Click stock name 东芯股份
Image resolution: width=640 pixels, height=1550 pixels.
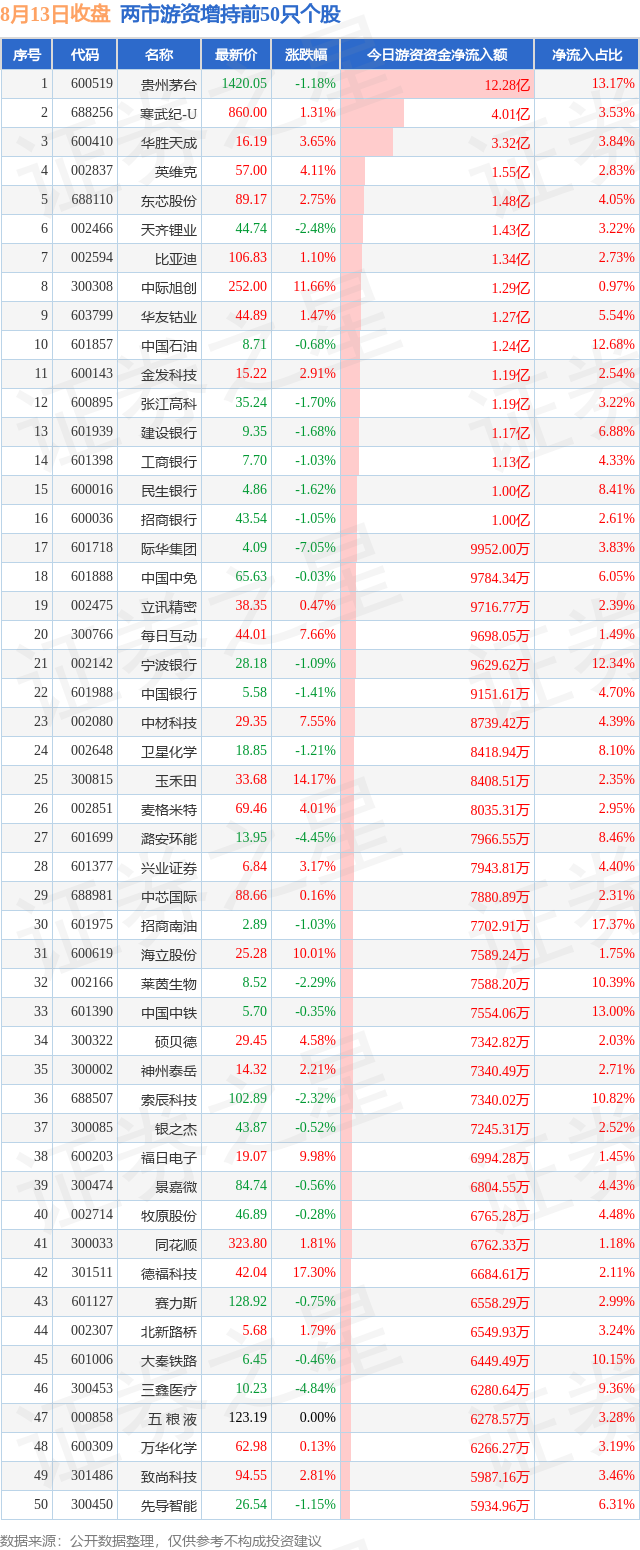[169, 200]
